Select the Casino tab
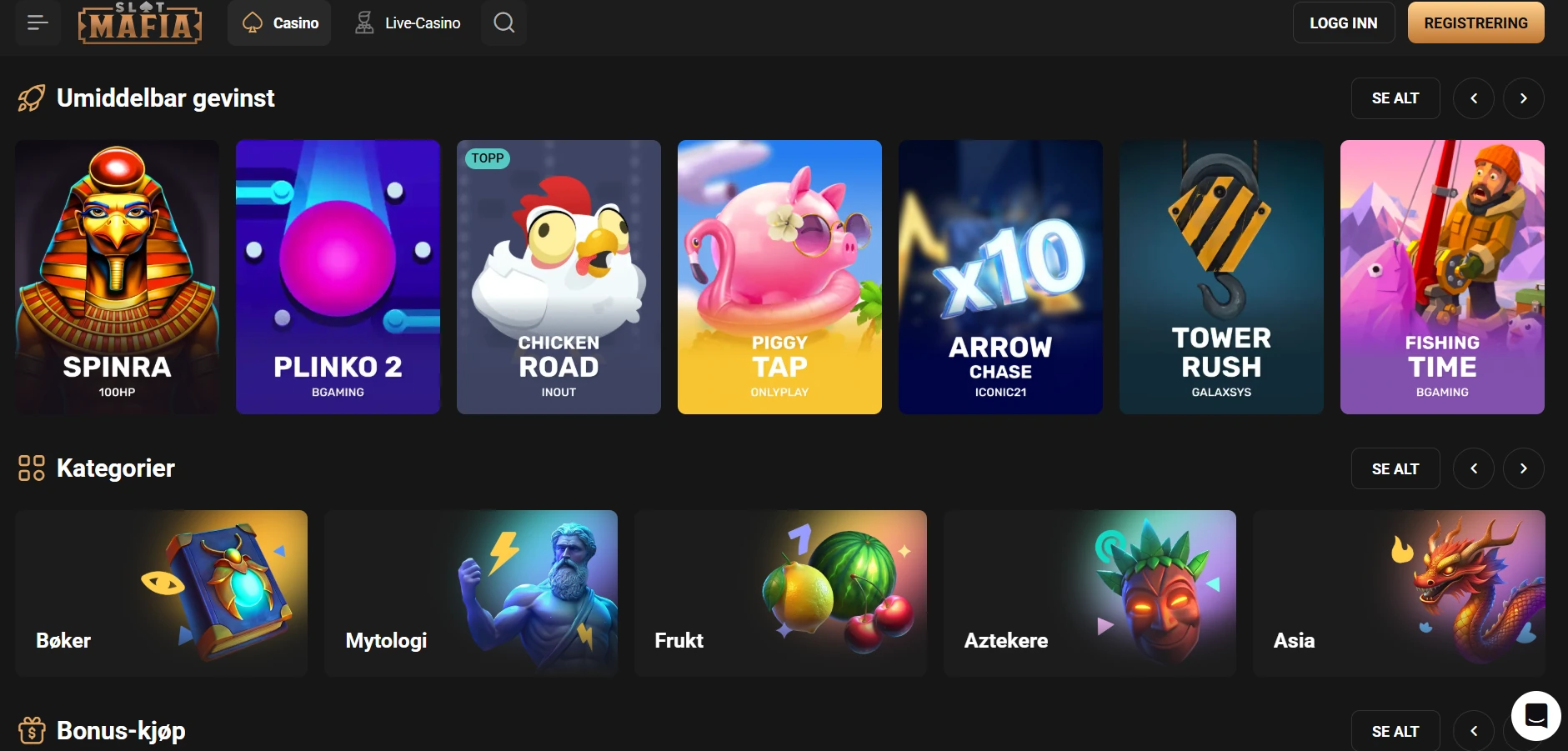Image resolution: width=1568 pixels, height=751 pixels. coord(279,23)
